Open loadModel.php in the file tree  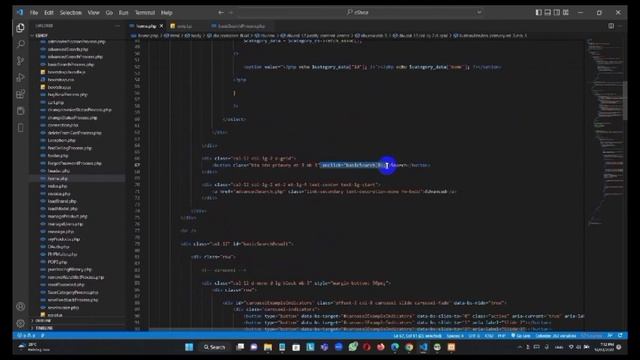pos(62,209)
